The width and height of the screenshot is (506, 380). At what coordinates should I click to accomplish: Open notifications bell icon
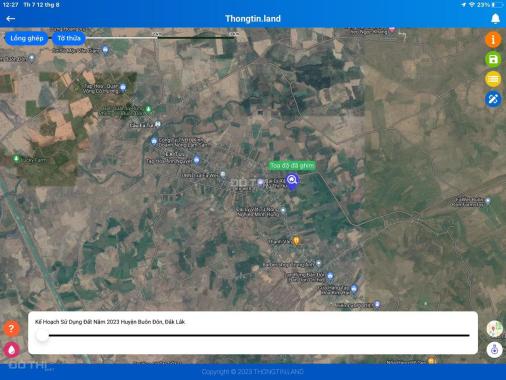click(x=495, y=19)
